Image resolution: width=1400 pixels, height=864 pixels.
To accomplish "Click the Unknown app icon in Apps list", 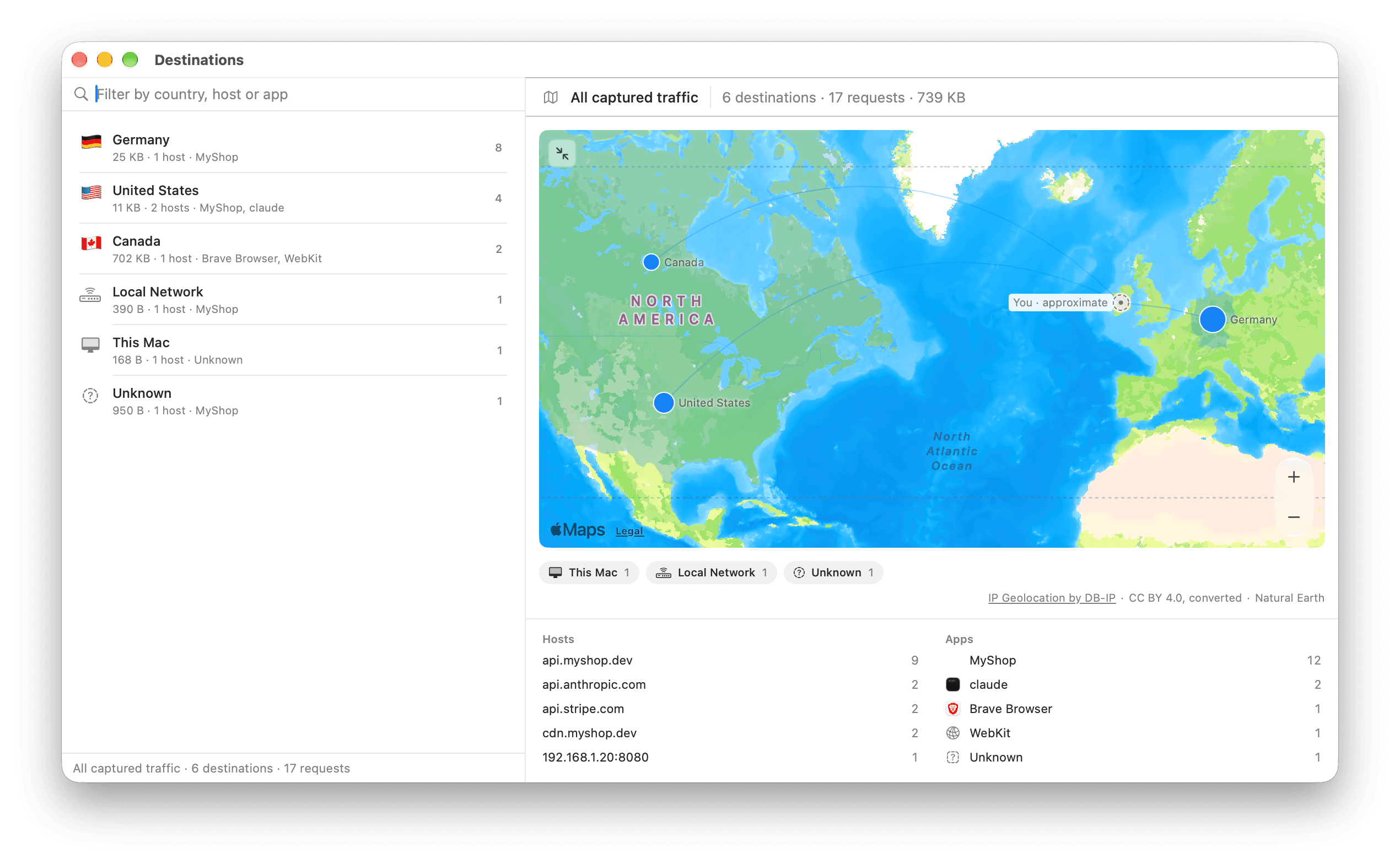I will tap(952, 757).
